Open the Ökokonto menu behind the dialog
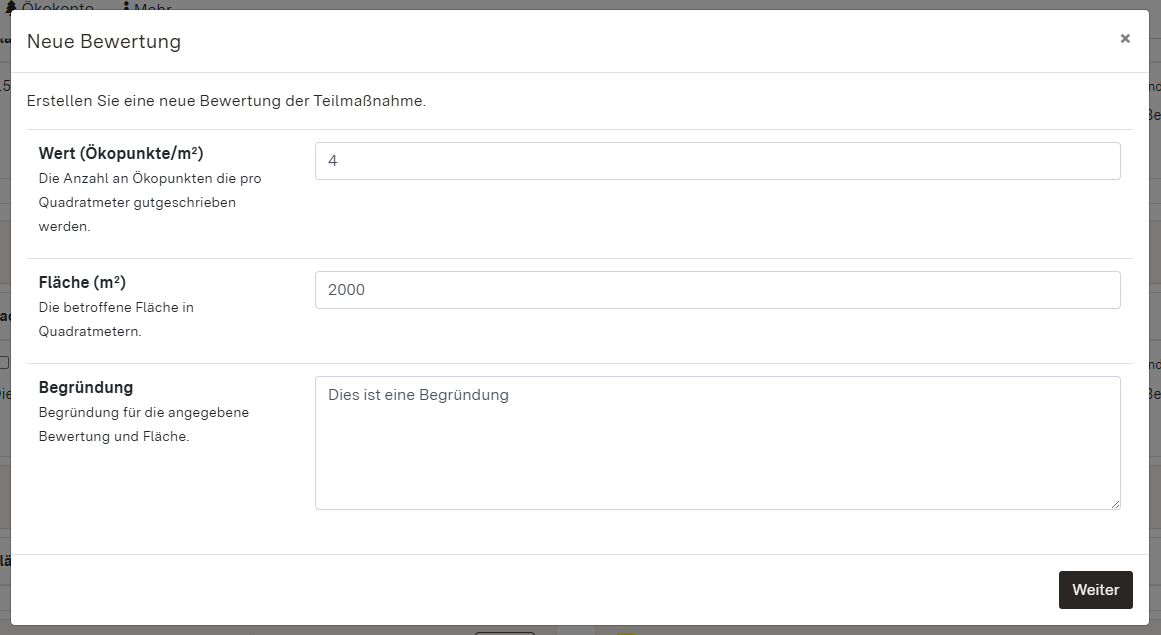This screenshot has width=1161, height=635. (58, 6)
